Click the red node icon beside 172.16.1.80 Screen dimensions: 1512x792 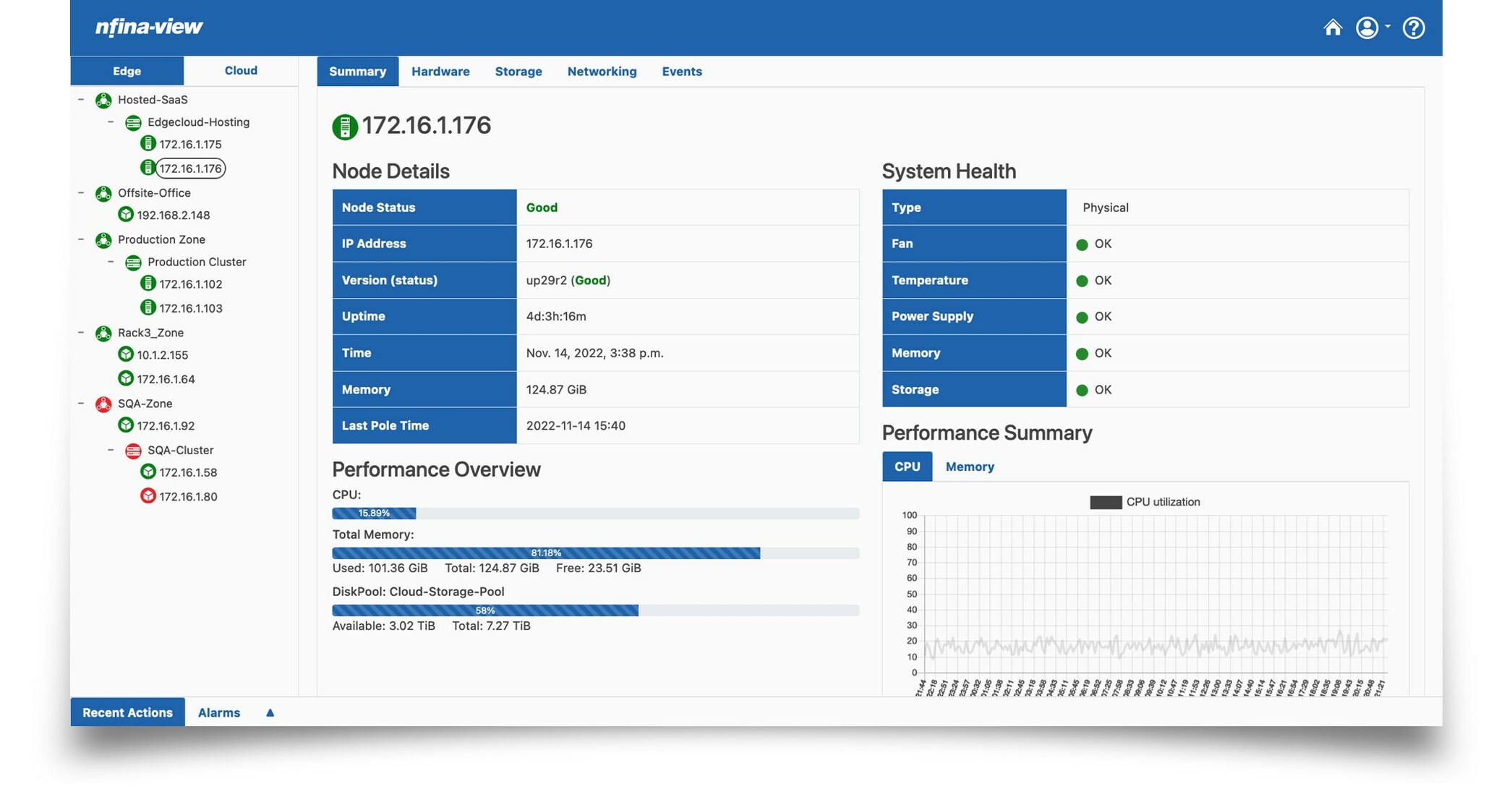coord(148,496)
